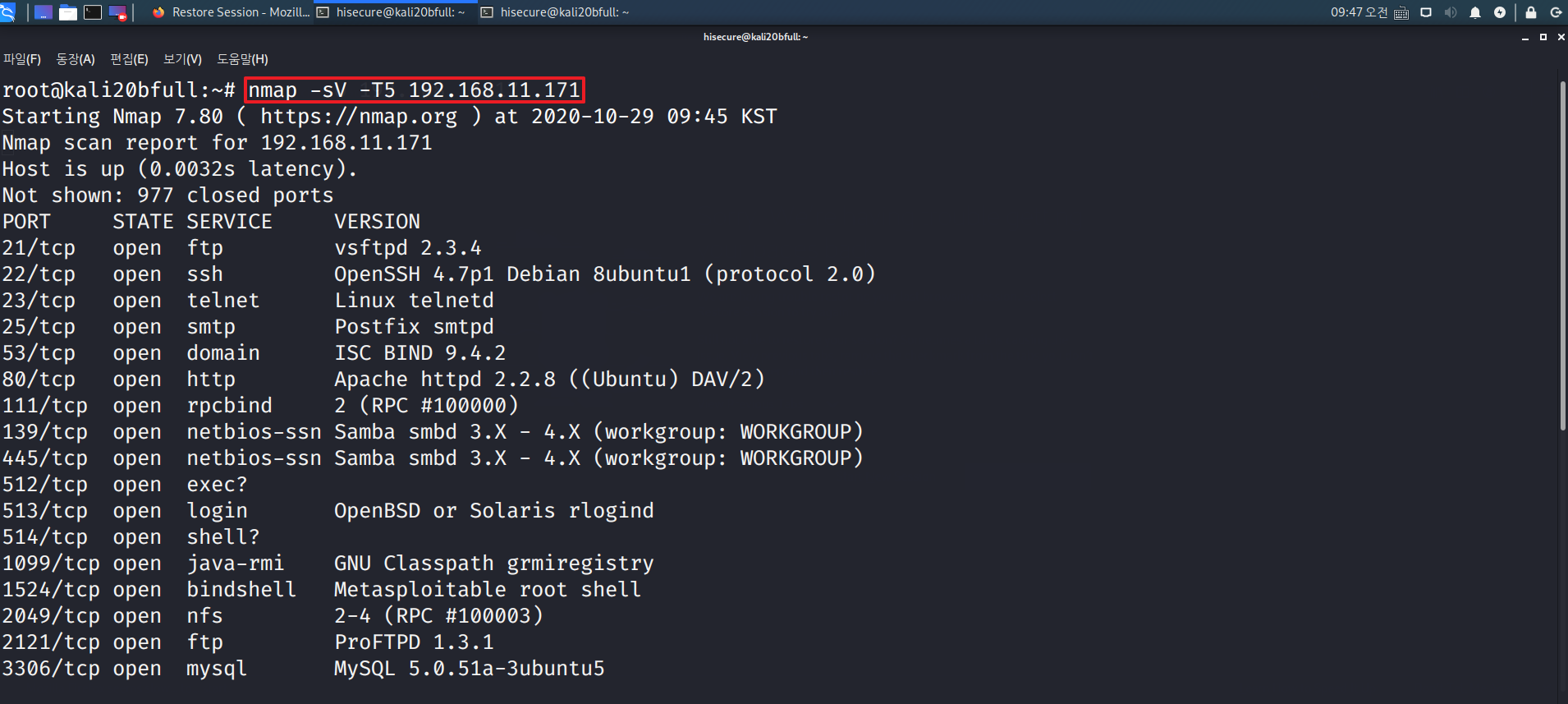Minimize the terminal window
The width and height of the screenshot is (1568, 704).
click(1525, 38)
